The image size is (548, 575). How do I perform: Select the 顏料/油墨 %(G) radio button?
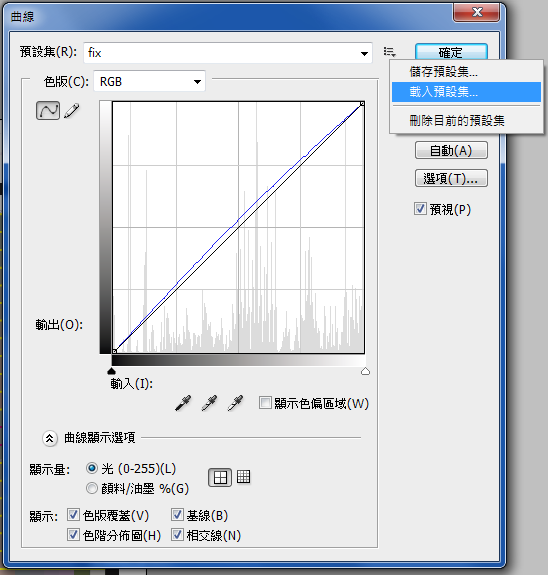92,488
